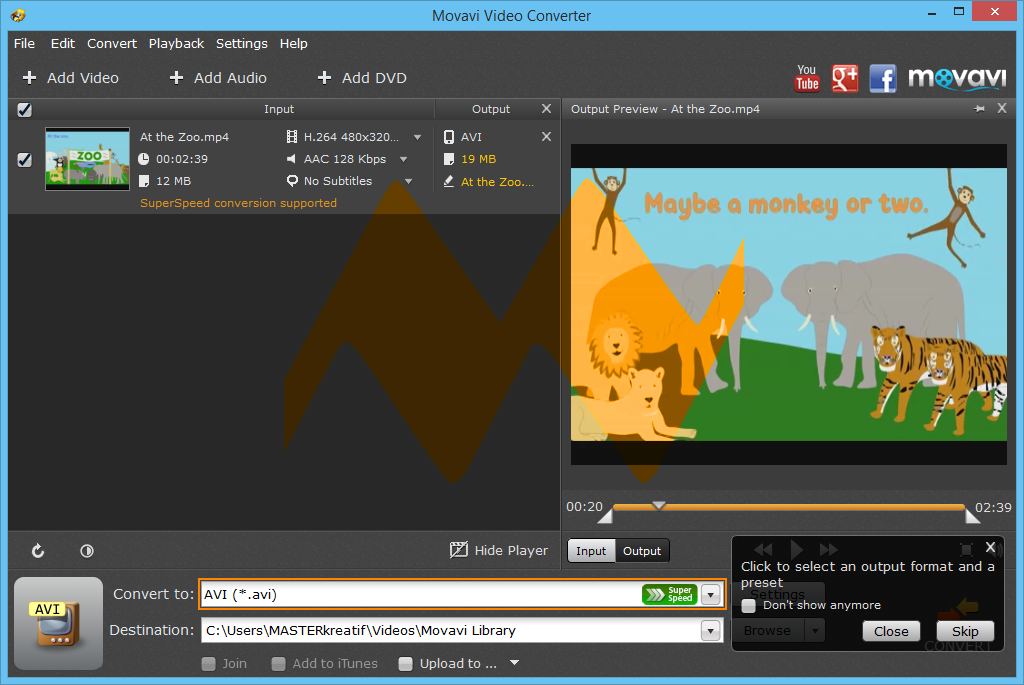Open the YouTube icon link
The height and width of the screenshot is (685, 1024).
807,78
